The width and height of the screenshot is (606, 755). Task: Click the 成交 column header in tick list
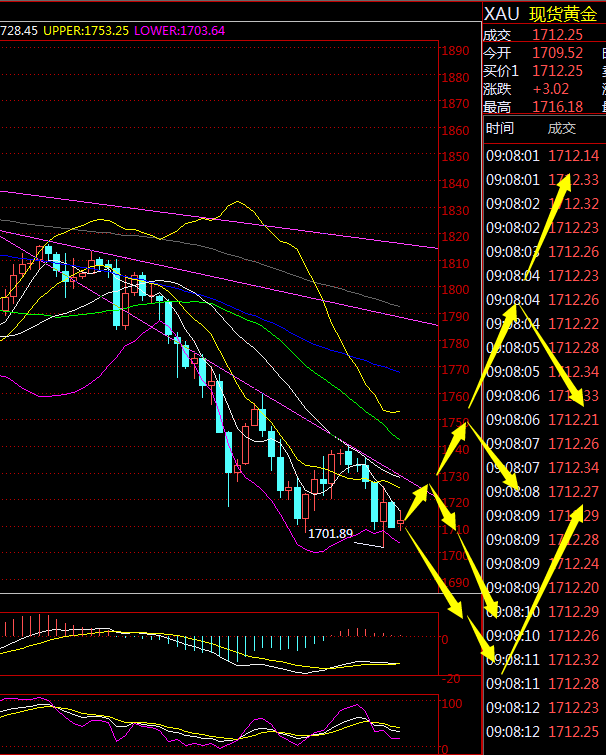click(x=561, y=128)
